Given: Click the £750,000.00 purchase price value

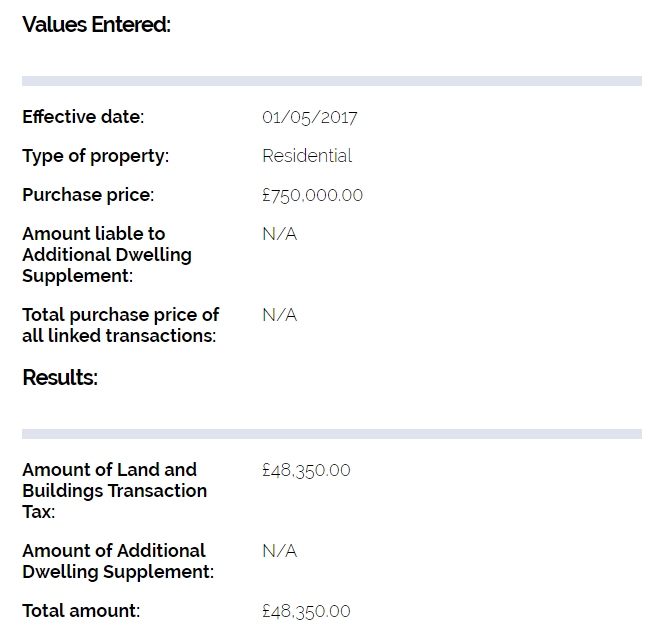Looking at the screenshot, I should (312, 195).
